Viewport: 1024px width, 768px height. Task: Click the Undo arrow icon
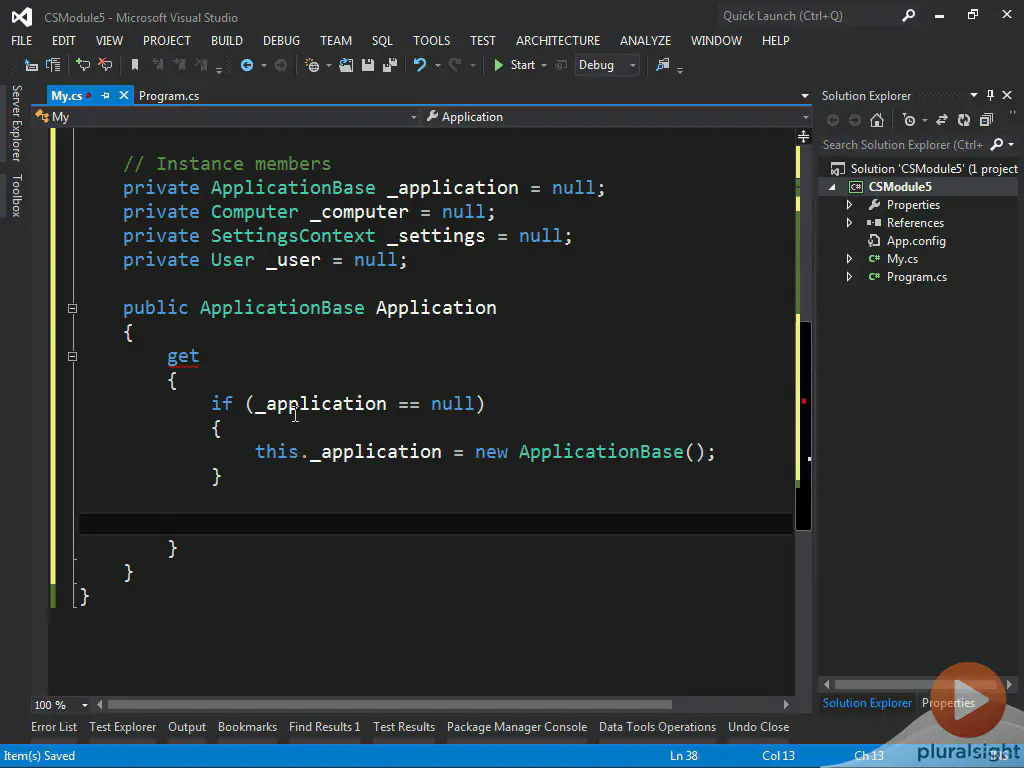click(420, 65)
